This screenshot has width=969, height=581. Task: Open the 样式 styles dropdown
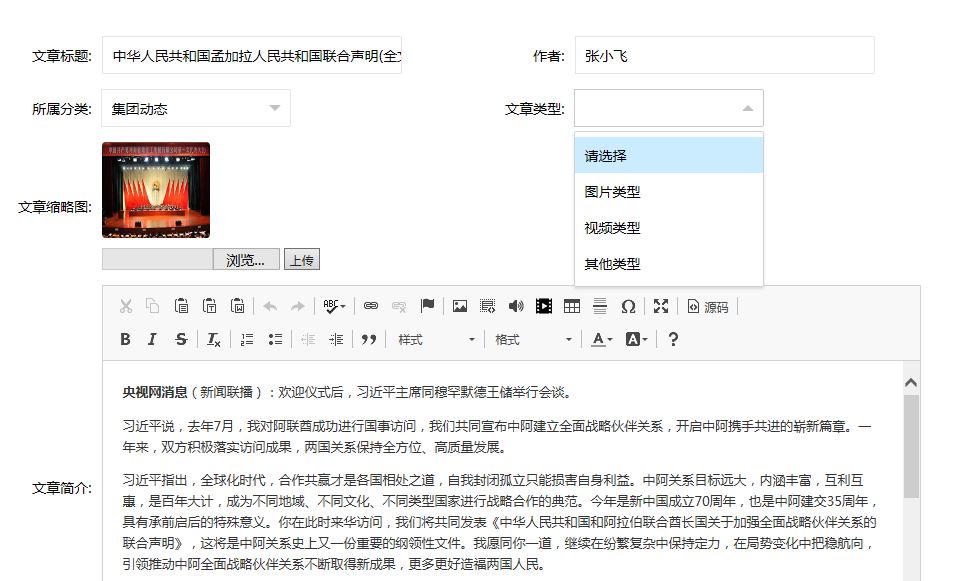436,340
